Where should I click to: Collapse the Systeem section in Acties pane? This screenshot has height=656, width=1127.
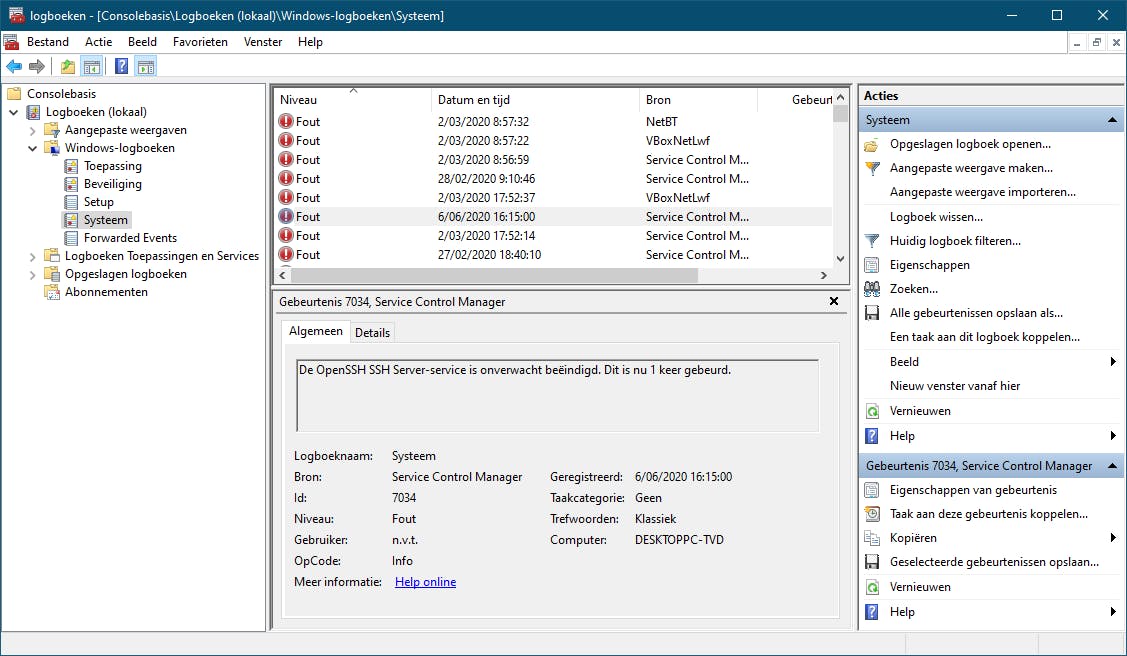[1112, 120]
